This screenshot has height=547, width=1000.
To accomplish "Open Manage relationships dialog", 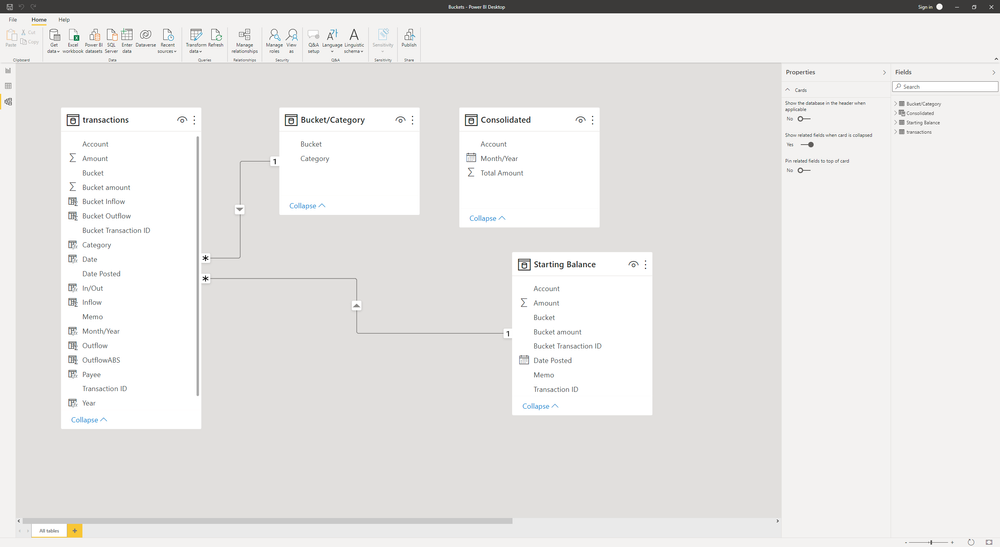I will (x=244, y=39).
